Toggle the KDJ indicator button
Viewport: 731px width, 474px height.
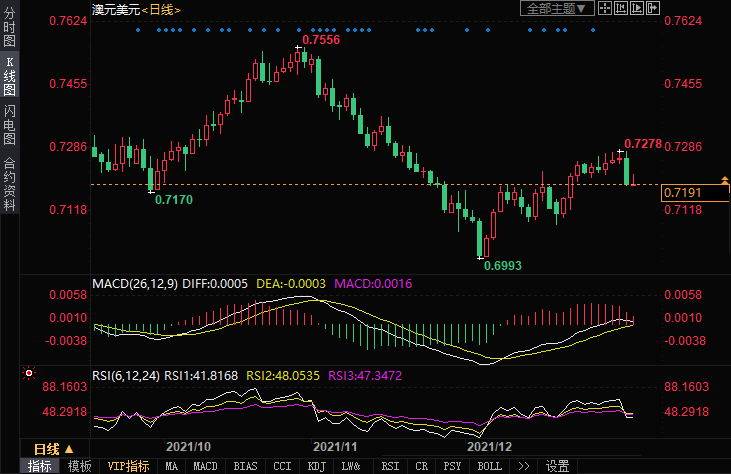316,466
